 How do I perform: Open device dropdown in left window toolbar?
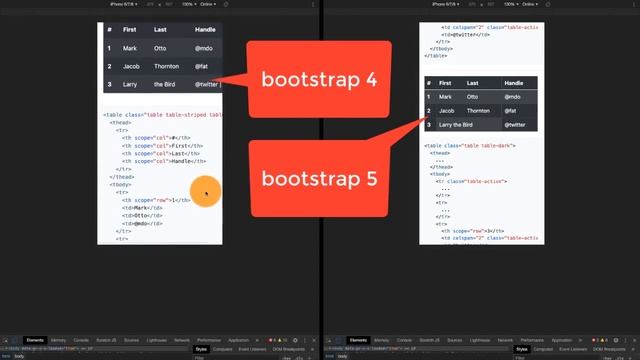(x=124, y=4)
